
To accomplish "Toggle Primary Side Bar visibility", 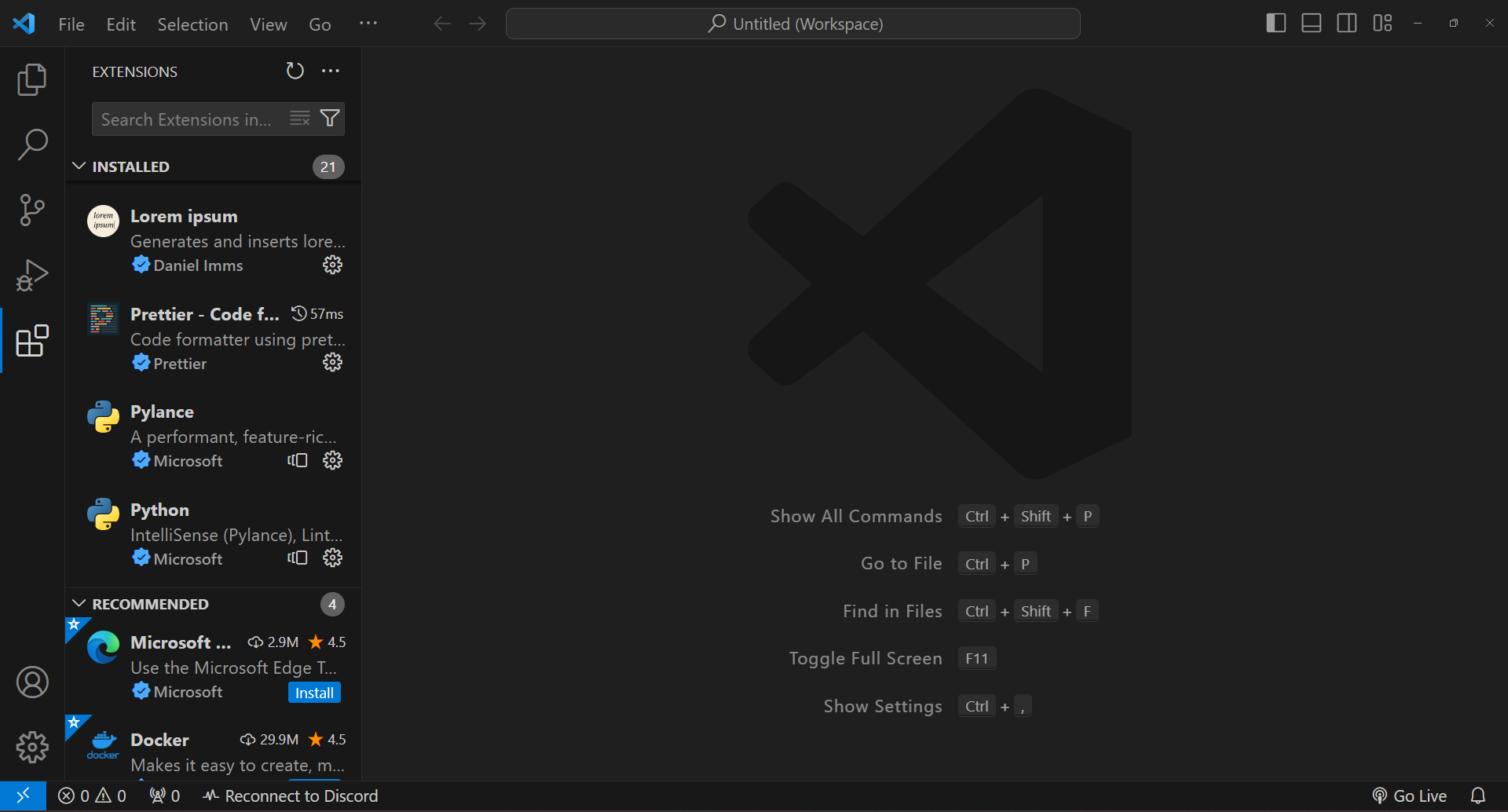I will 1276,24.
